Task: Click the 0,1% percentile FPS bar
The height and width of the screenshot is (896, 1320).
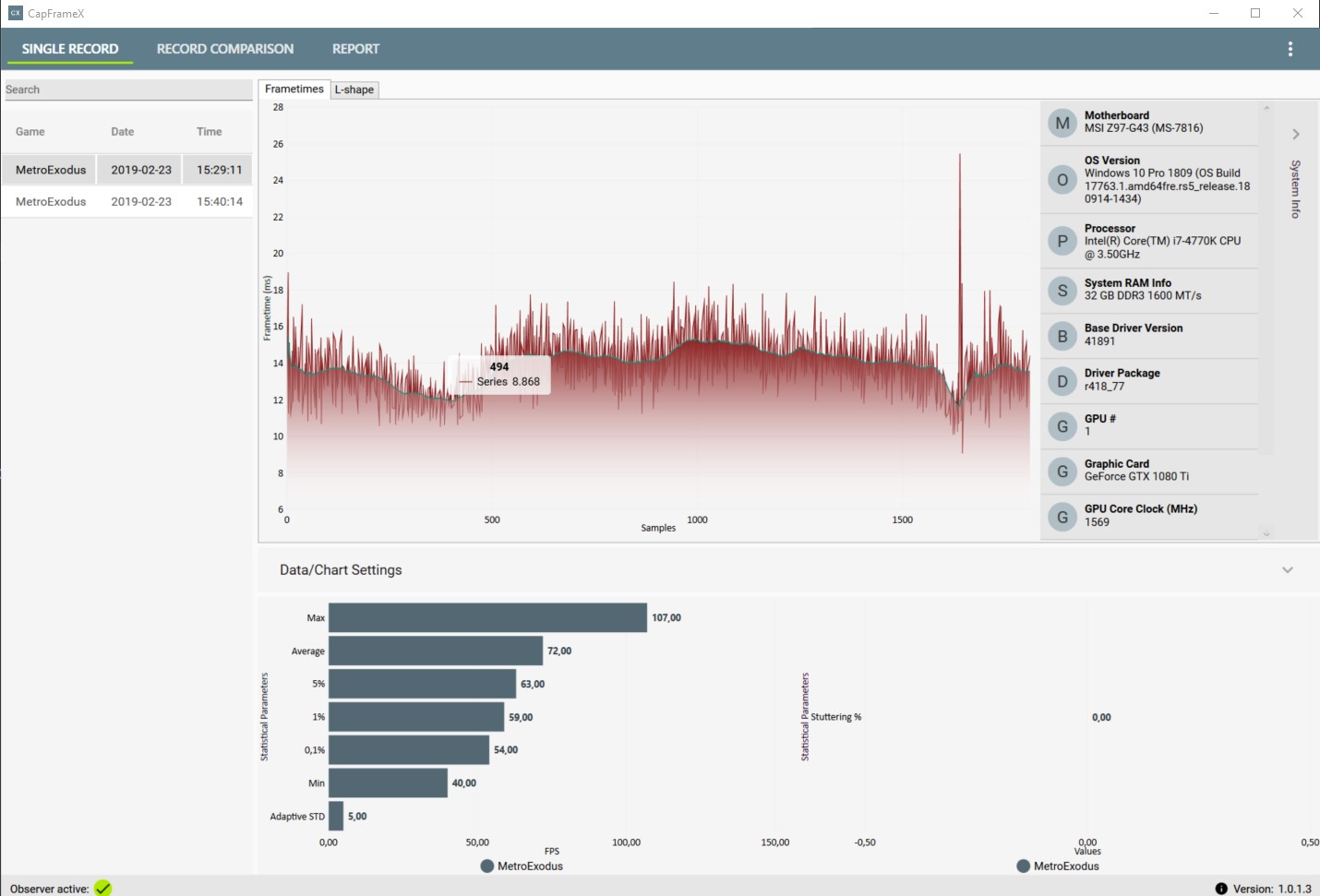Action: (409, 750)
